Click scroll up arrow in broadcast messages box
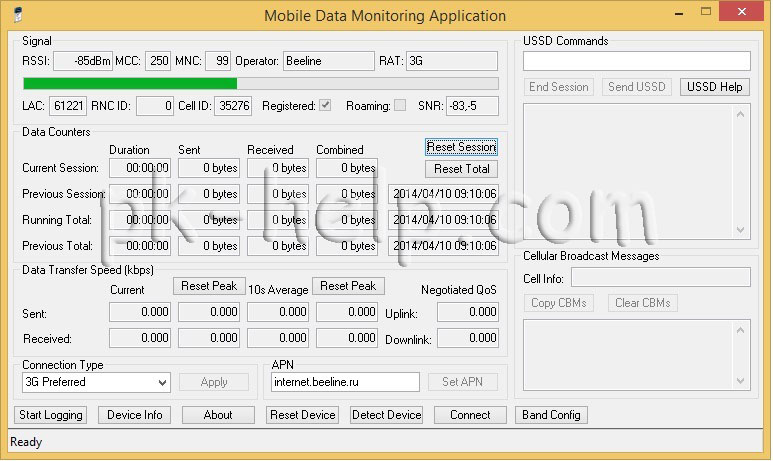 740,330
